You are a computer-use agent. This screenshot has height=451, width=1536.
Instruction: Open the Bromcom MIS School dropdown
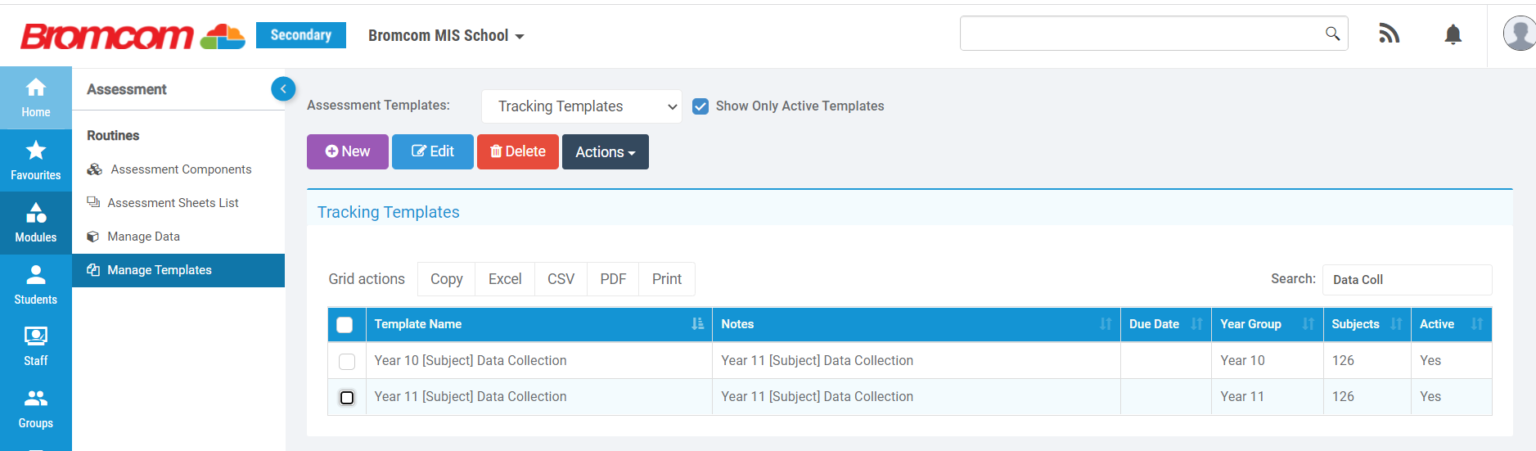446,36
